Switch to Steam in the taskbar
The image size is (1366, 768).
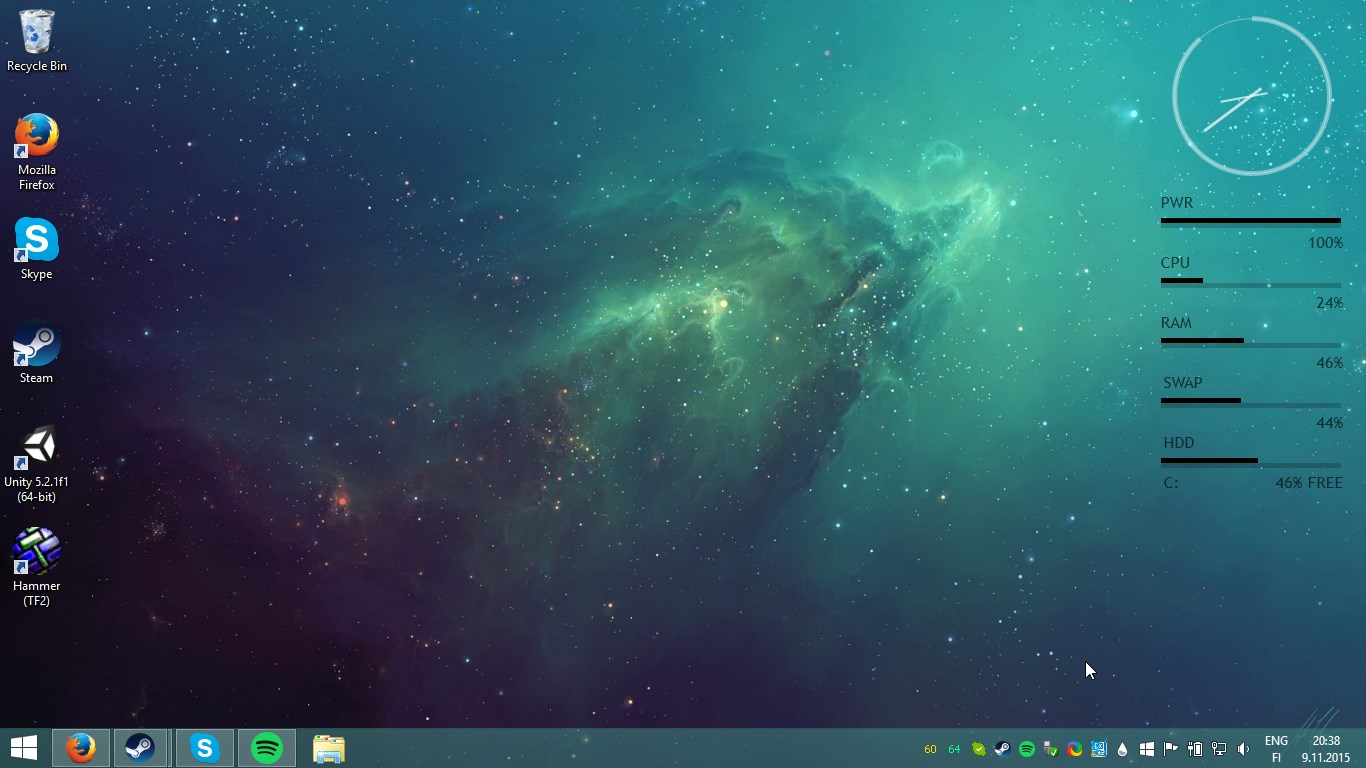pyautogui.click(x=140, y=748)
